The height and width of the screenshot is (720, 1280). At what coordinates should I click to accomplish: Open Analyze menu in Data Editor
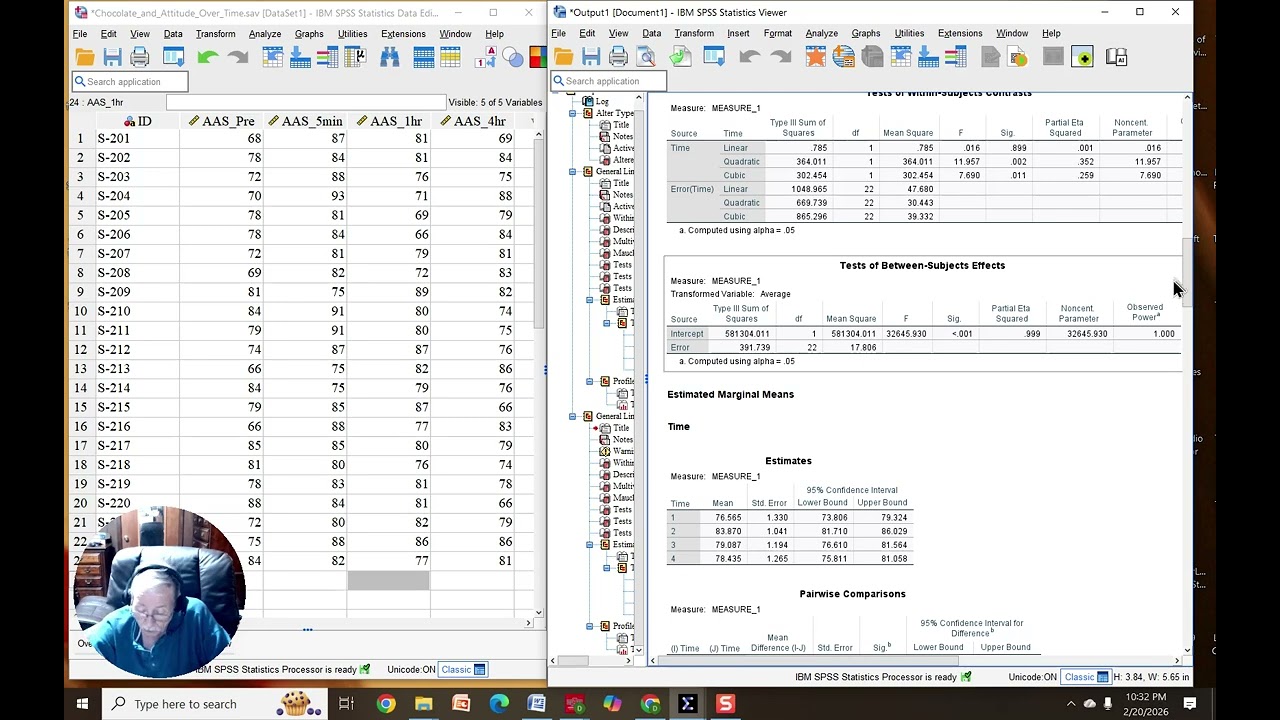coord(265,34)
